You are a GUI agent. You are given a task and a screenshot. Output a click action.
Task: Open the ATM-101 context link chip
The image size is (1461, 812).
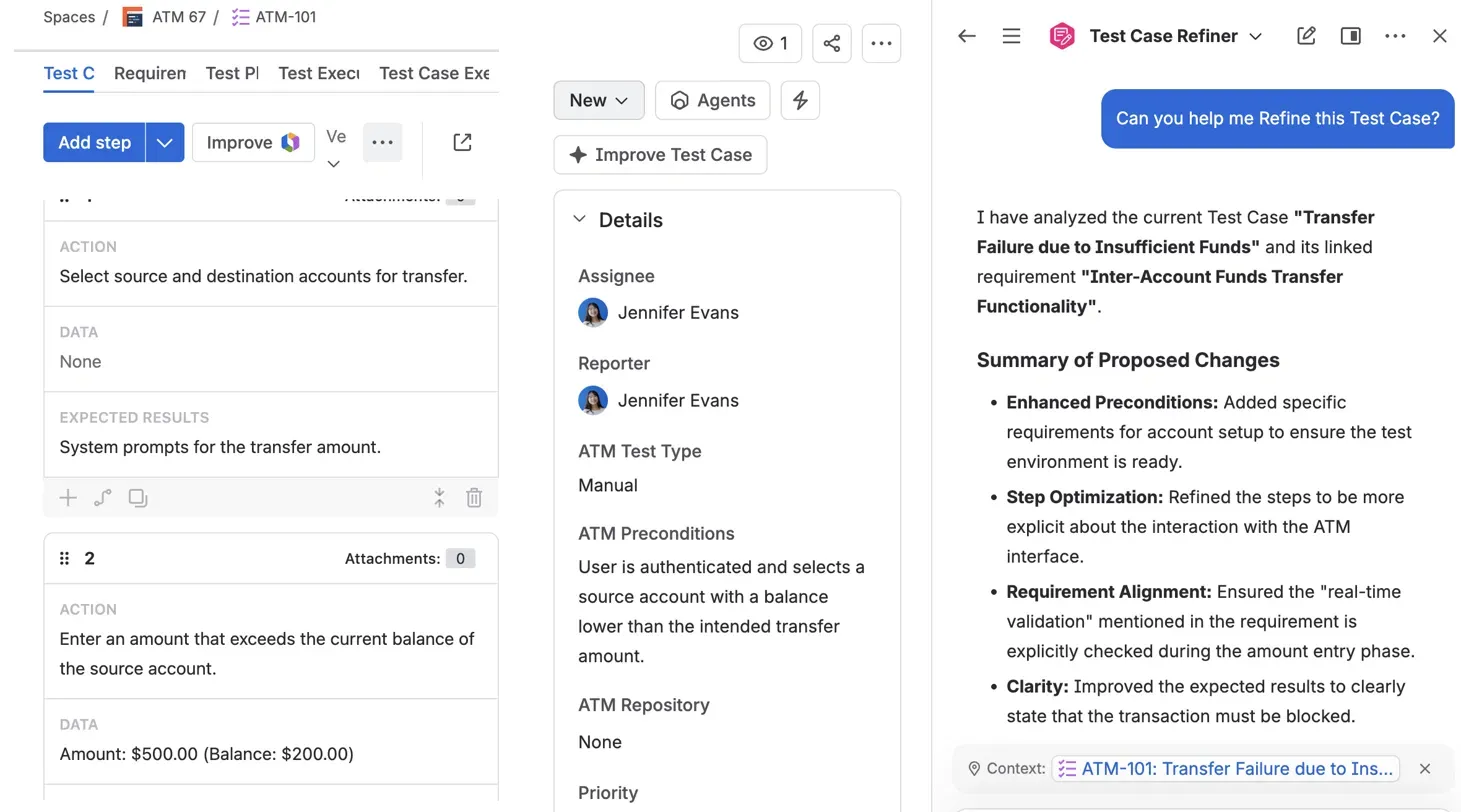(x=1225, y=769)
